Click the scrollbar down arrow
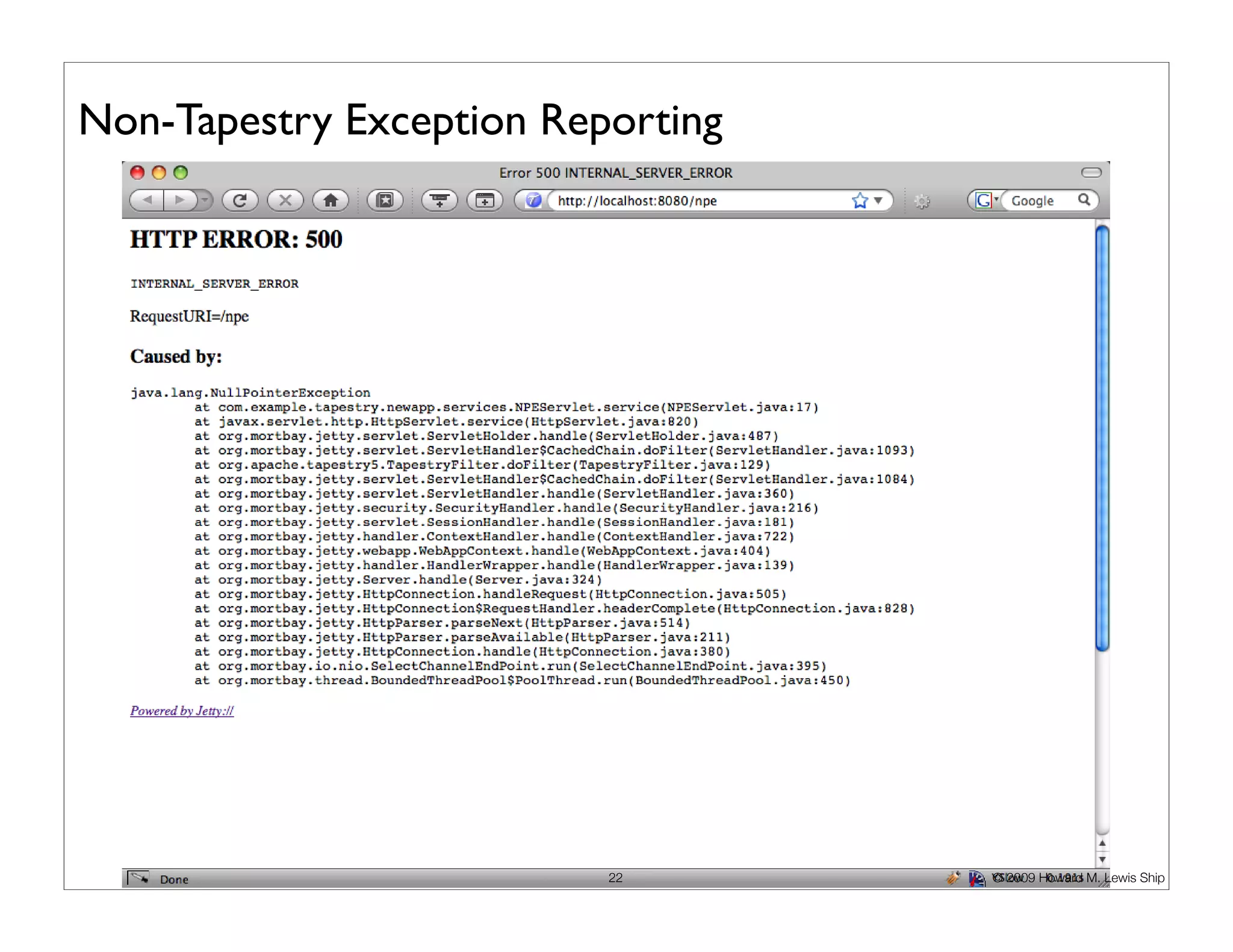 (x=1102, y=859)
